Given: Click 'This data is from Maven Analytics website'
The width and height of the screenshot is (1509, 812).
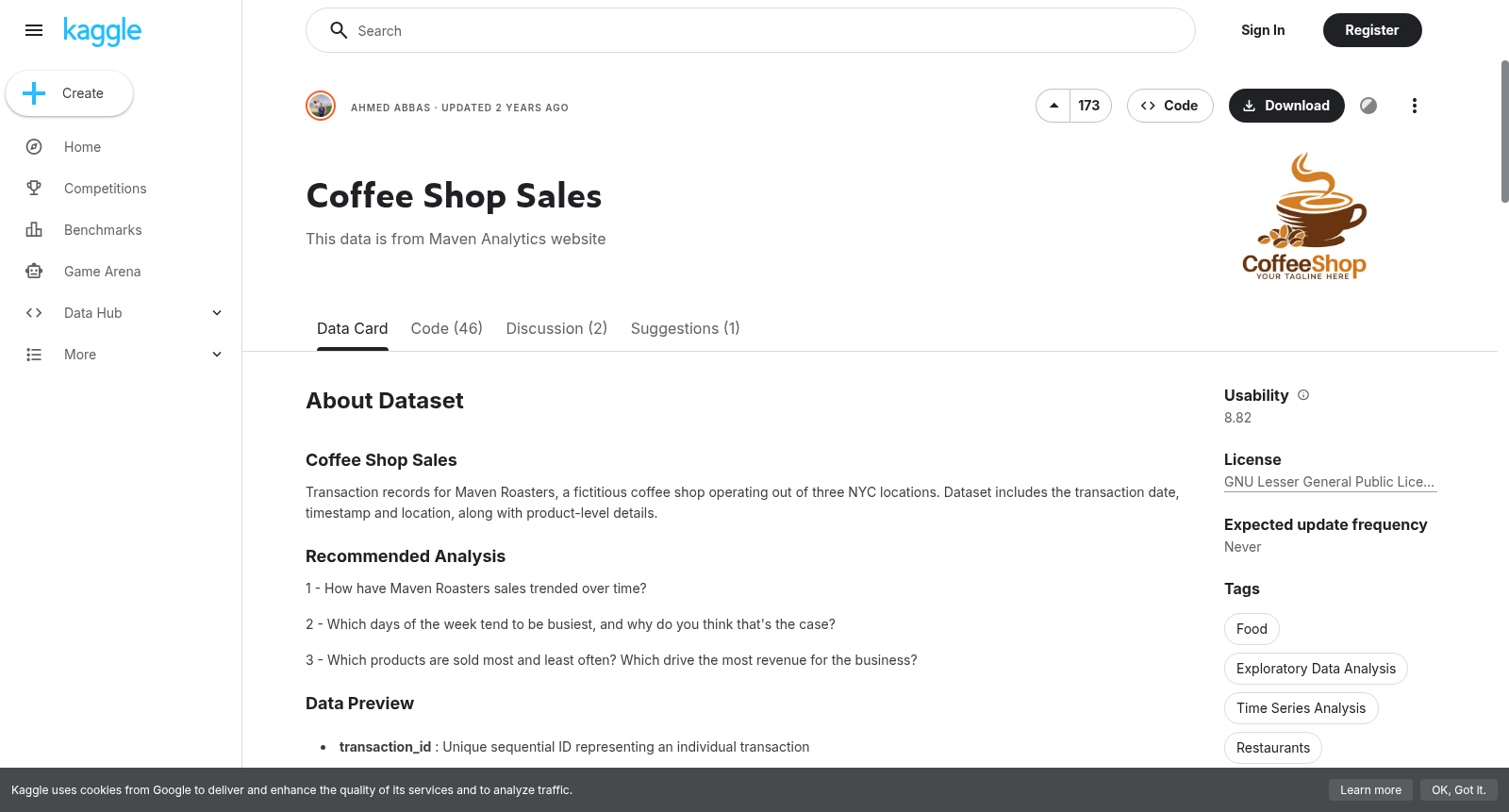Looking at the screenshot, I should click(456, 240).
